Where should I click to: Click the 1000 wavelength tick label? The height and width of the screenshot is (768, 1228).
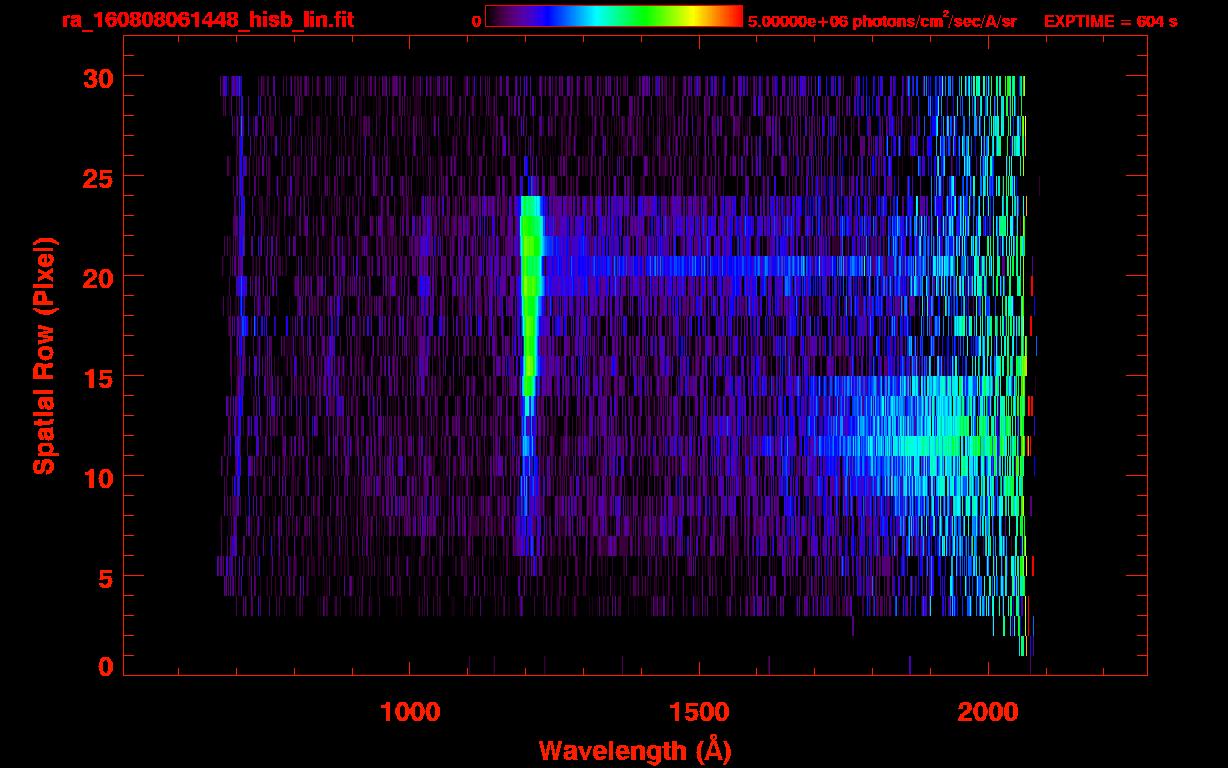pyautogui.click(x=411, y=712)
